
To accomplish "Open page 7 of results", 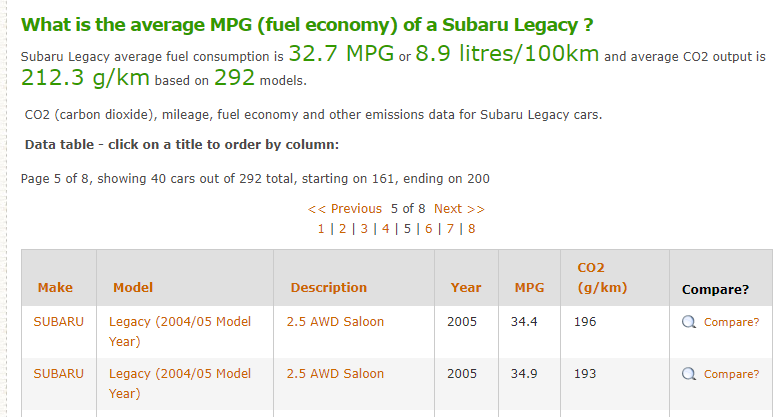I will (x=450, y=229).
